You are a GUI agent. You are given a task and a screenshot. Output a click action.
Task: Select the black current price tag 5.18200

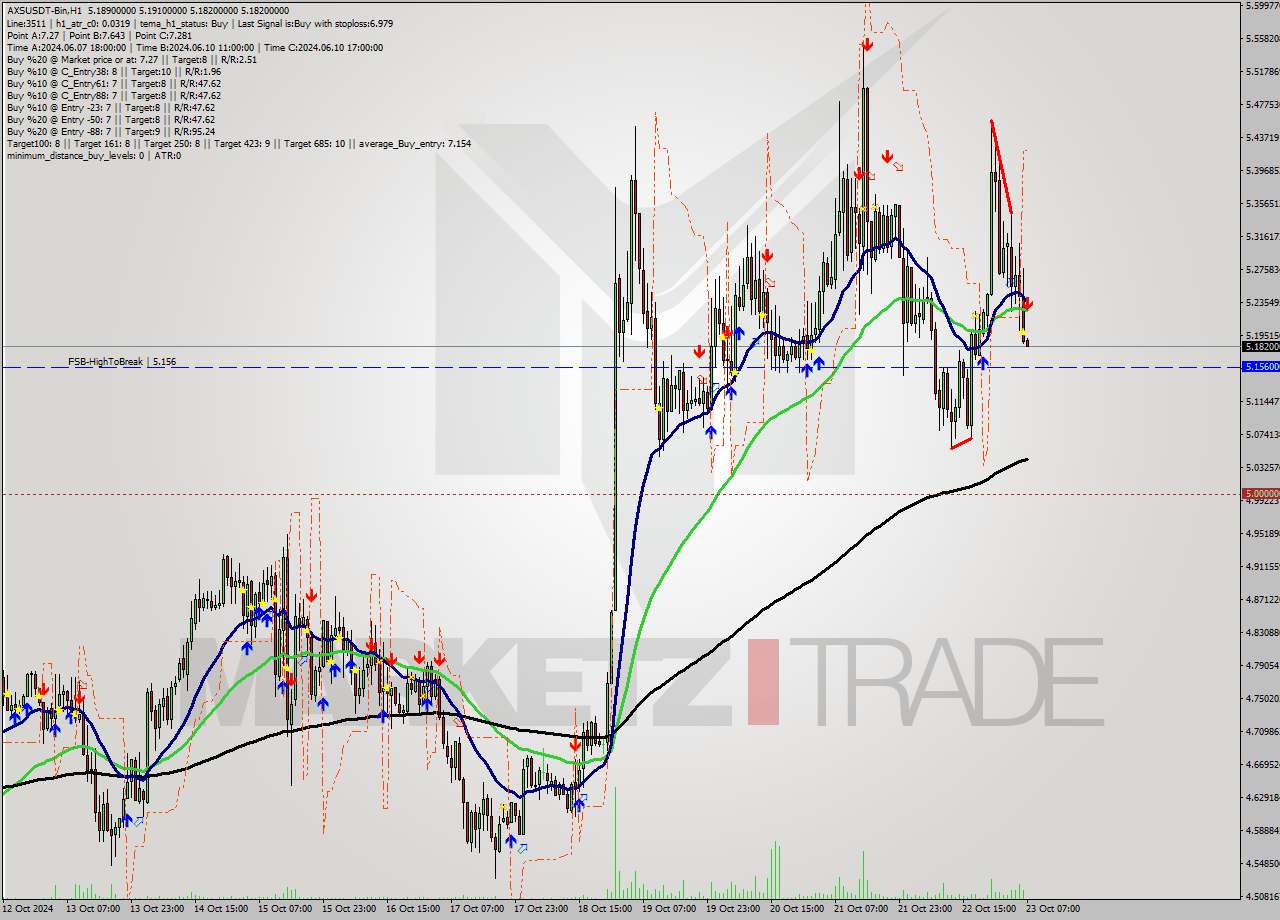[x=1260, y=346]
